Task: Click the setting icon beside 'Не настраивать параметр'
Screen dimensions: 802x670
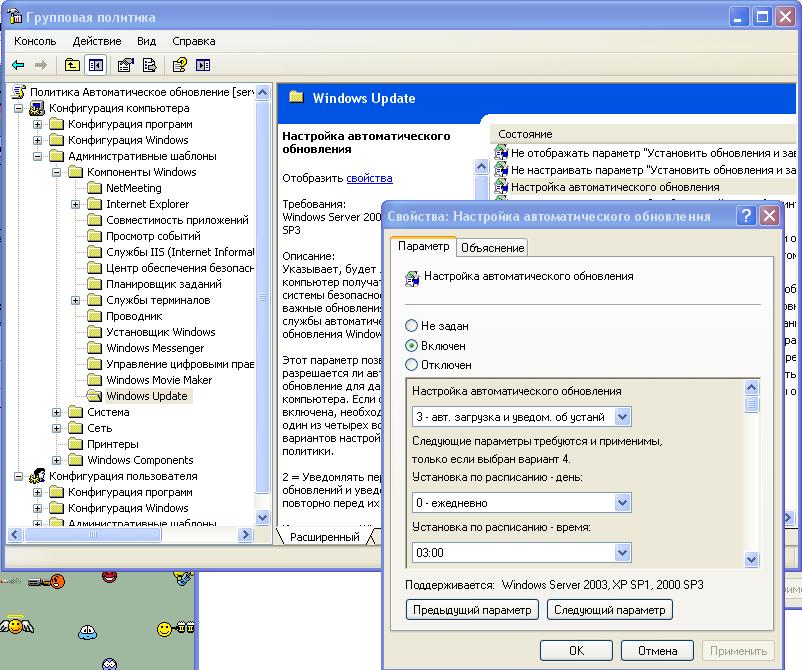Action: point(501,169)
